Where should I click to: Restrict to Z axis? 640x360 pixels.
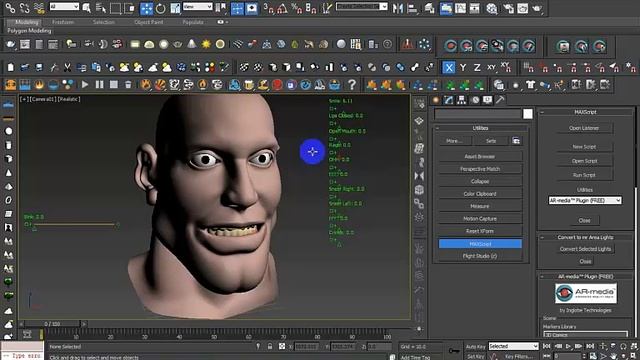pos(477,67)
